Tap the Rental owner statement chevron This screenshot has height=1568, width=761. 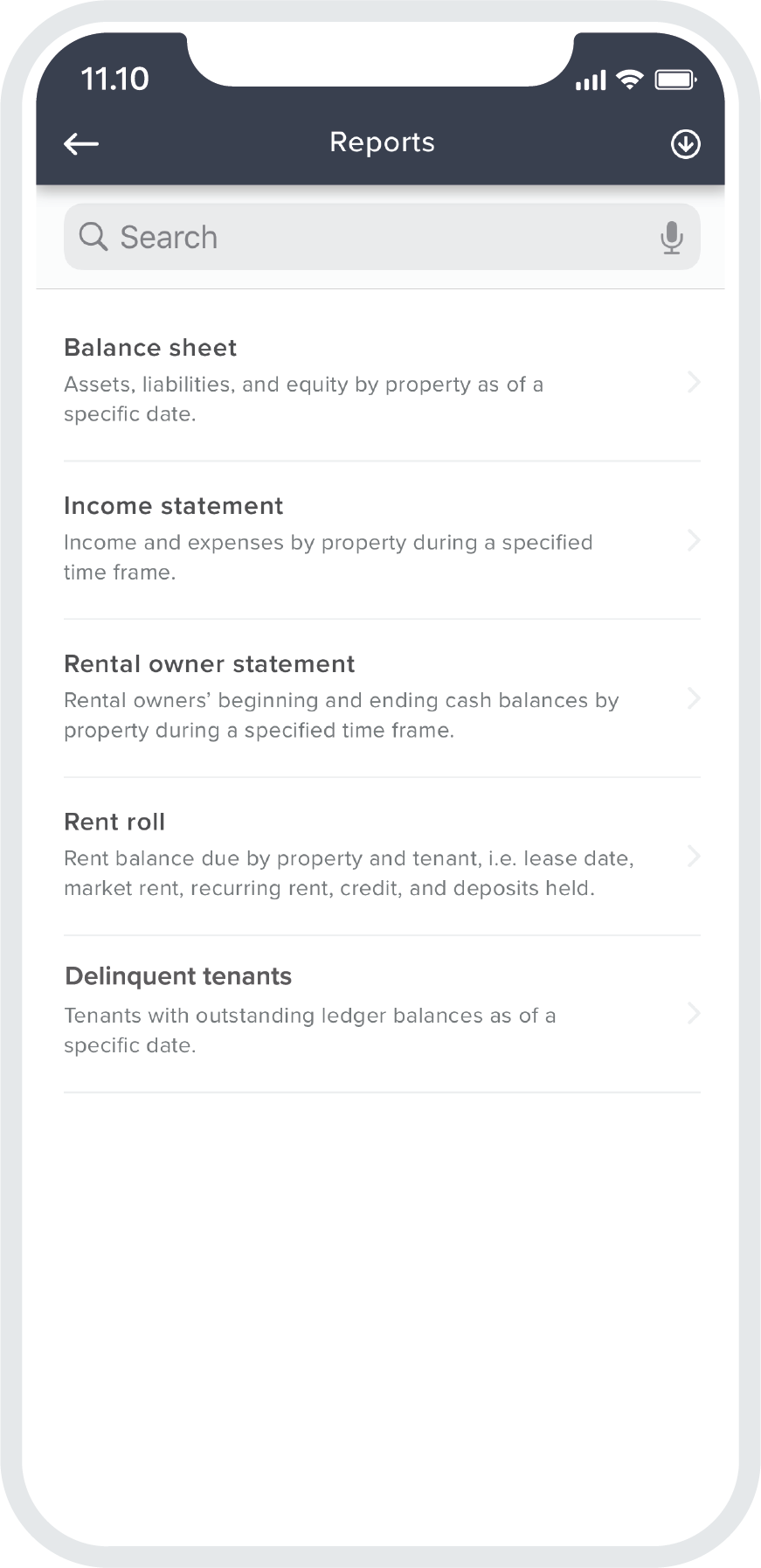(694, 698)
